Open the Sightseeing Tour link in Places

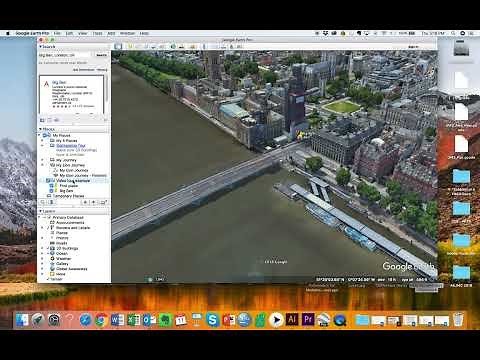(71, 146)
